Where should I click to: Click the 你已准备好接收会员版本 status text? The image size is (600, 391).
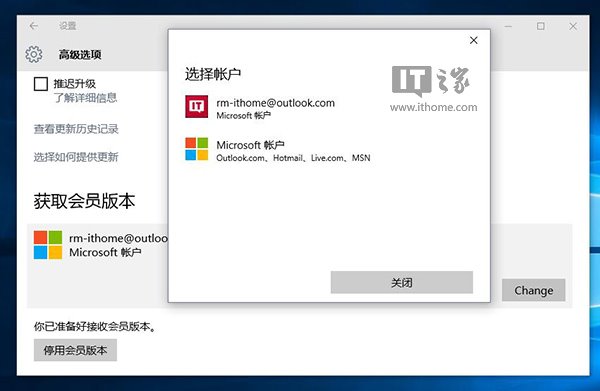[x=95, y=326]
